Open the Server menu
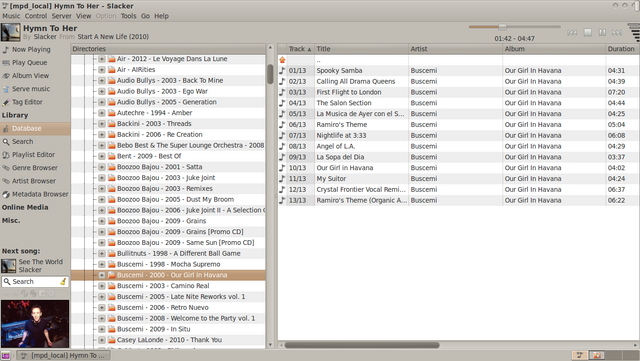Screen dimensions: 640x361 click(x=62, y=16)
